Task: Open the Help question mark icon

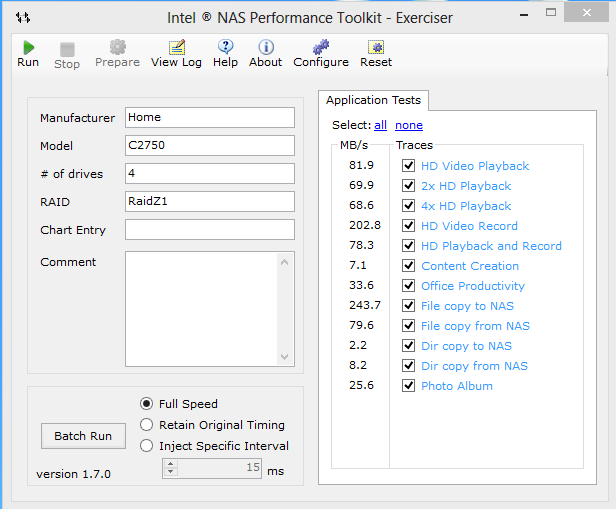Action: (x=226, y=47)
